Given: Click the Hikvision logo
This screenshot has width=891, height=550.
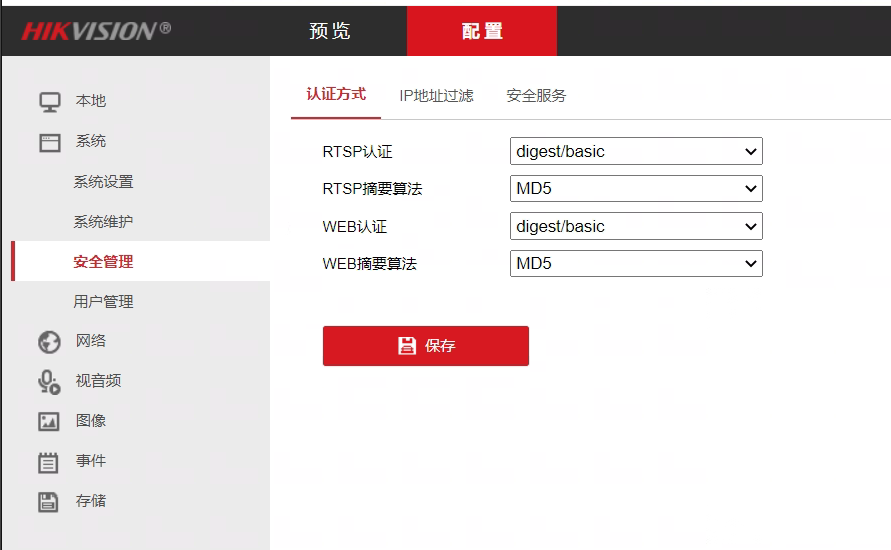Looking at the screenshot, I should 96,31.
